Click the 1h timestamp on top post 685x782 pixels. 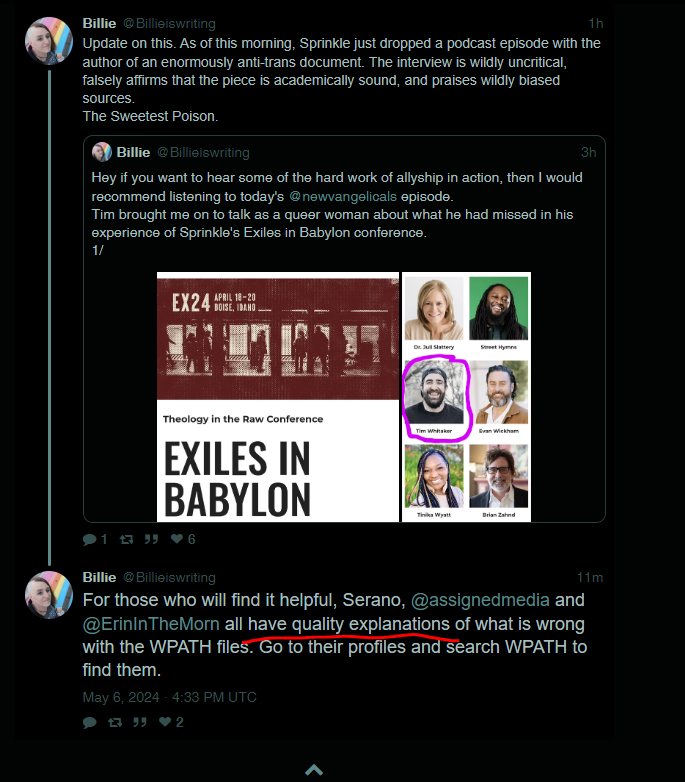click(x=595, y=23)
